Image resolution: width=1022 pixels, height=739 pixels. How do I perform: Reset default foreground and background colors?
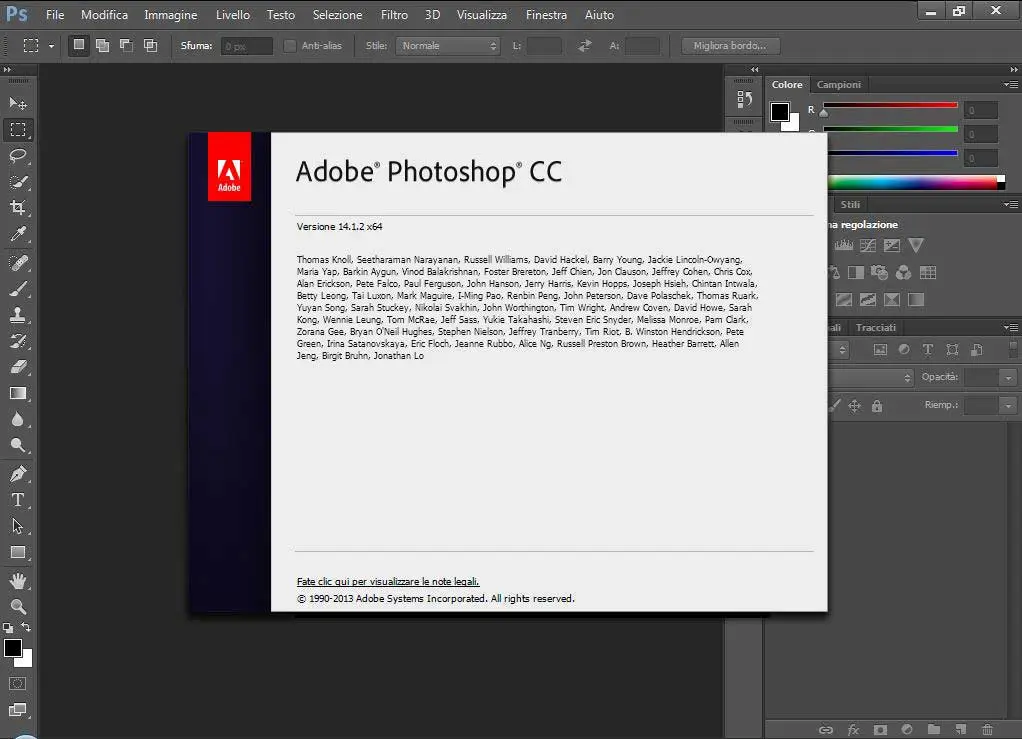8,628
